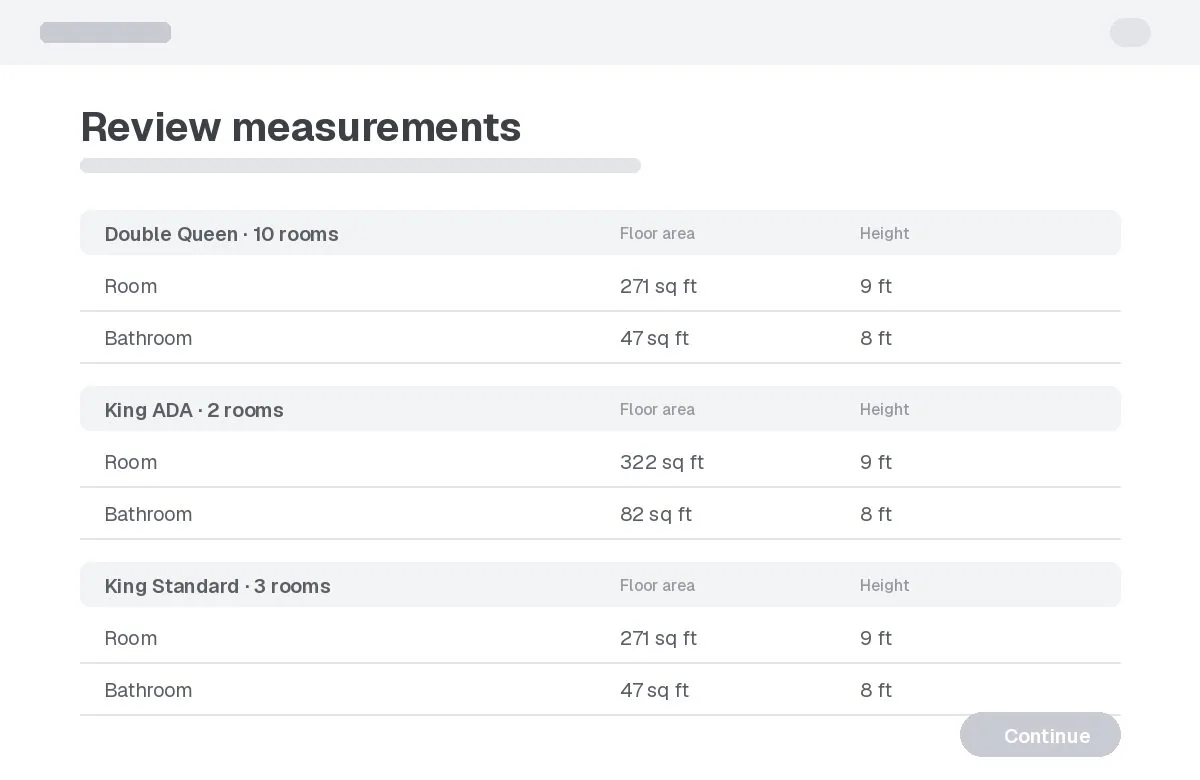The height and width of the screenshot is (780, 1200).
Task: Select the Room row label under King ADA
Action: point(131,462)
